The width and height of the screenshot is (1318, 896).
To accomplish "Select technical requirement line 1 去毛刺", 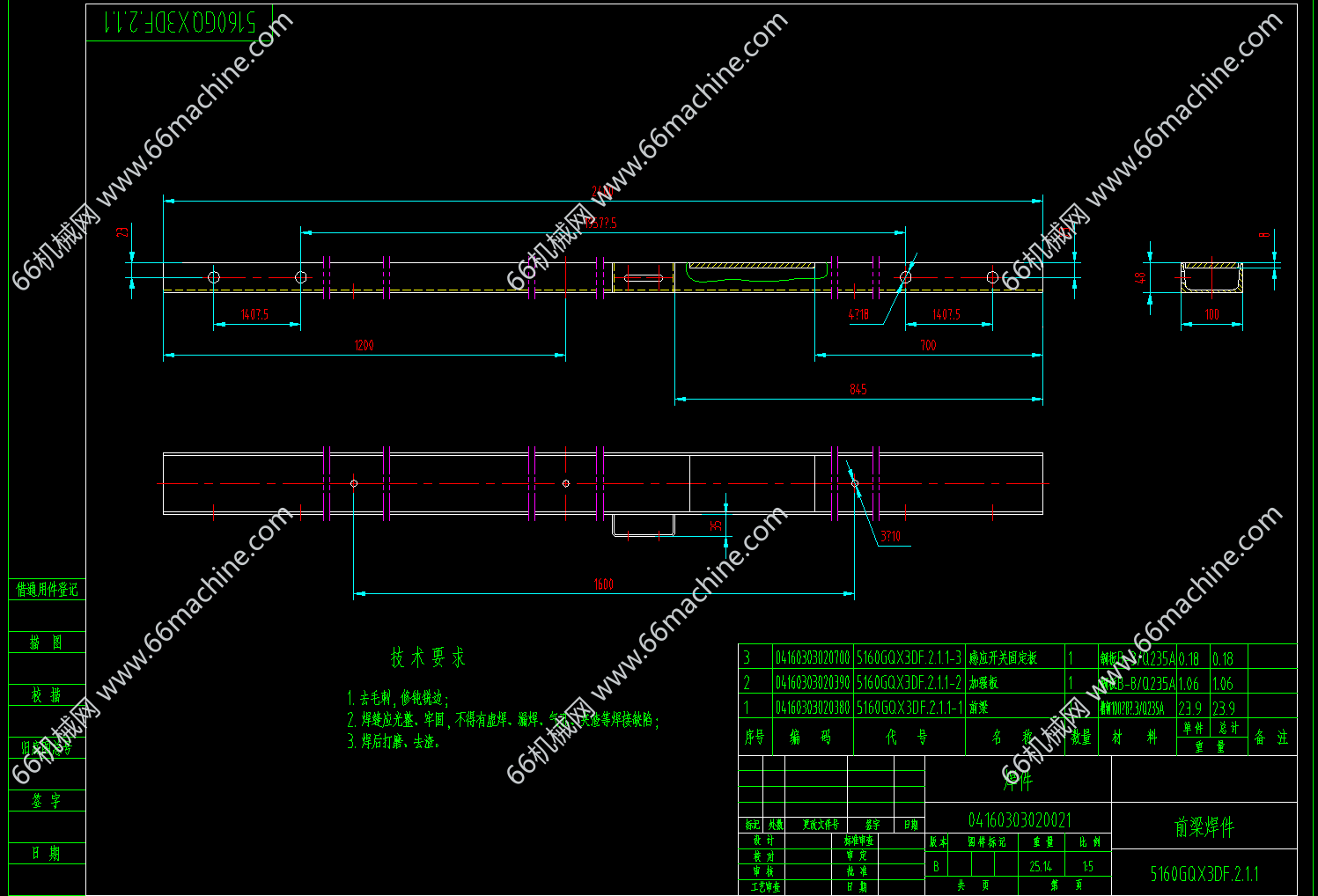I will tap(398, 699).
